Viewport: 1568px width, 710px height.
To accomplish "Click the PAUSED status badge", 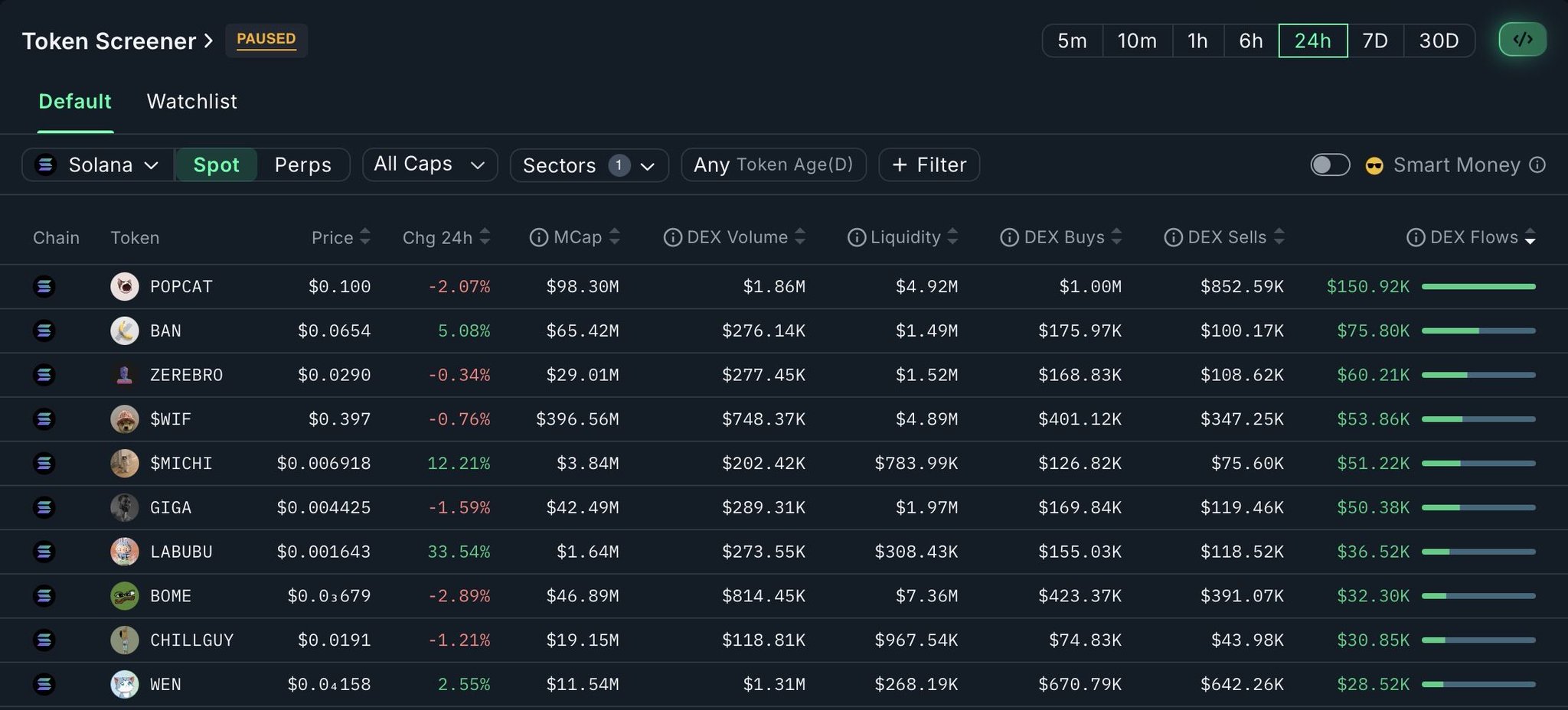I will point(266,40).
